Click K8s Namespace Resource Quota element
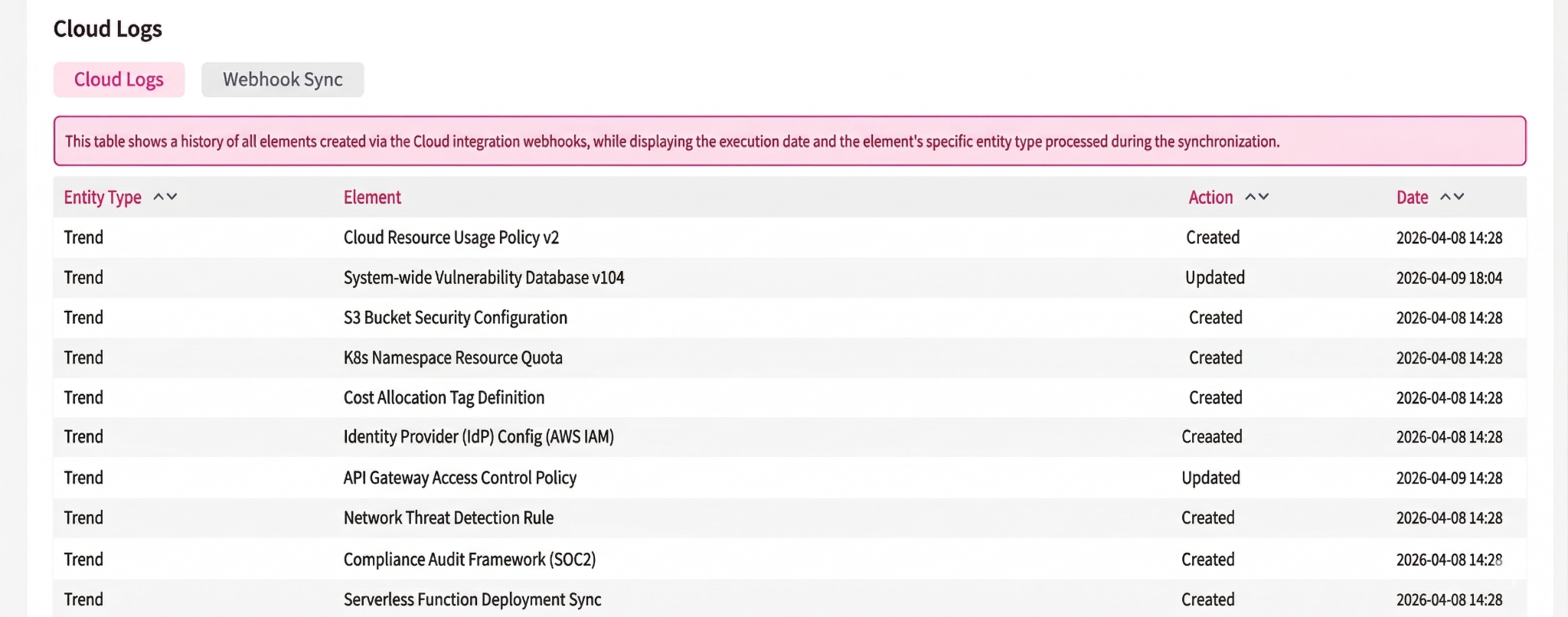 pos(453,357)
